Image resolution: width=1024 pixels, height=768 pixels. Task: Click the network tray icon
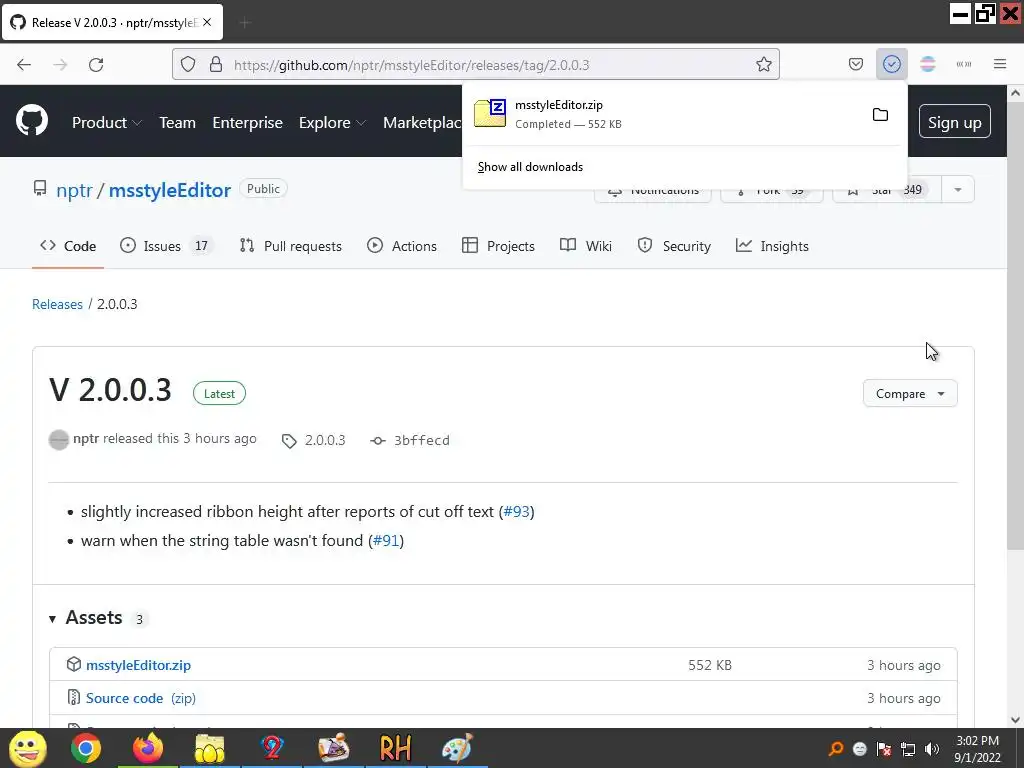click(908, 749)
